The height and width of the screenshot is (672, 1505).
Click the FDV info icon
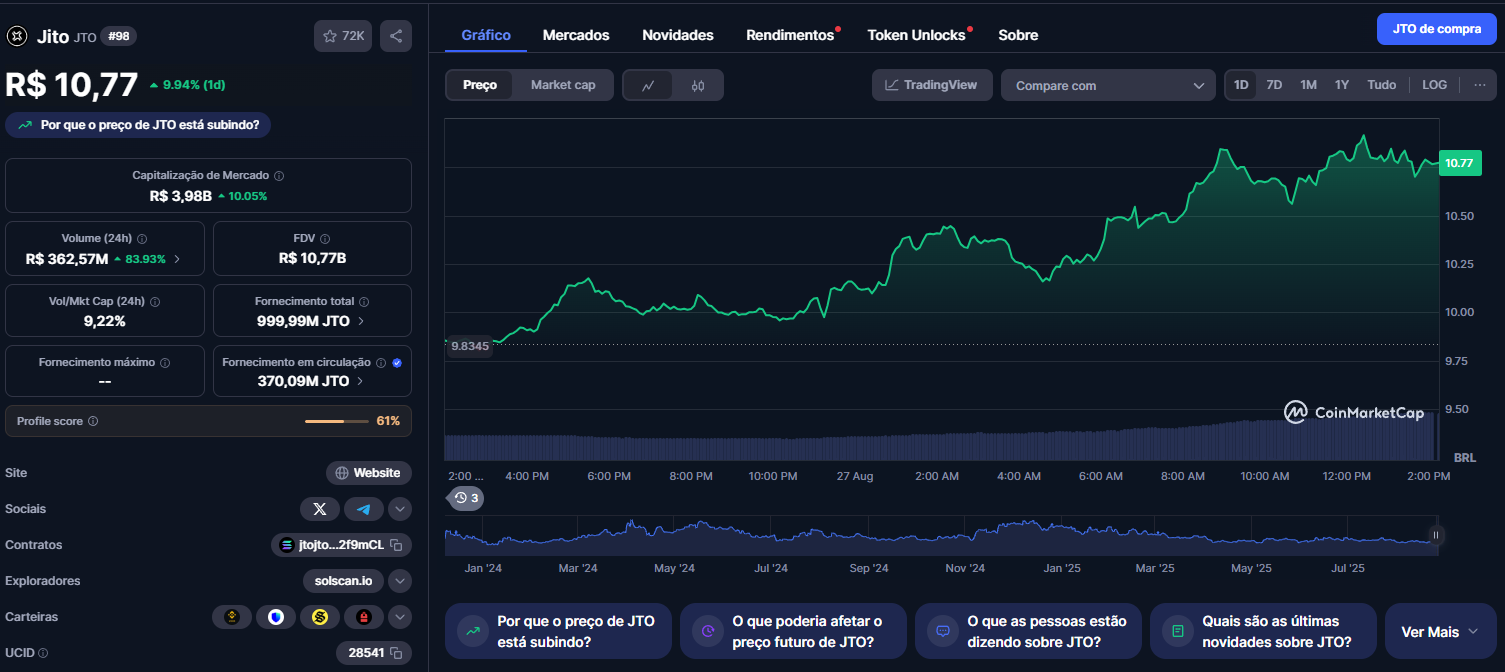[x=326, y=239]
